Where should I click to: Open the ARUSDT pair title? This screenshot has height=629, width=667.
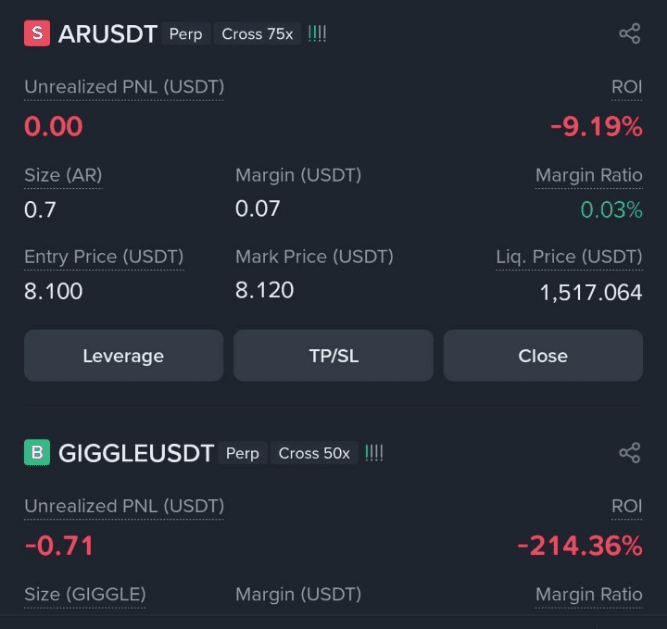click(x=108, y=34)
